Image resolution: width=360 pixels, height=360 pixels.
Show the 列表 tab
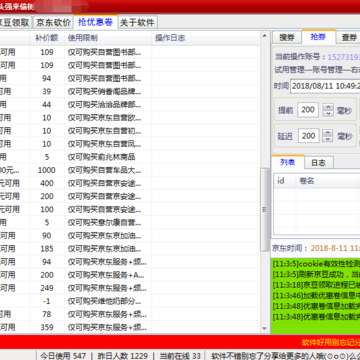point(287,163)
